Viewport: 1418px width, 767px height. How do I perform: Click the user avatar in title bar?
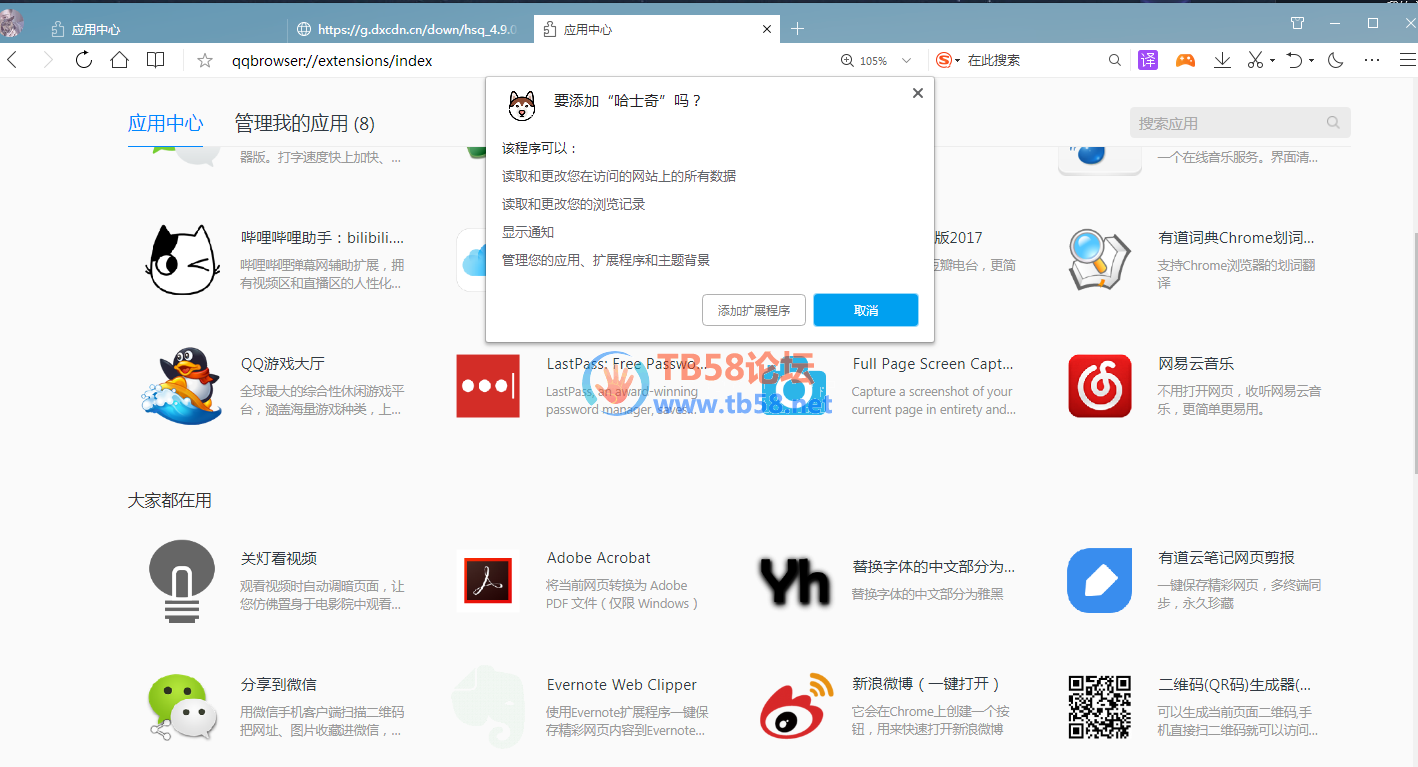[11, 22]
